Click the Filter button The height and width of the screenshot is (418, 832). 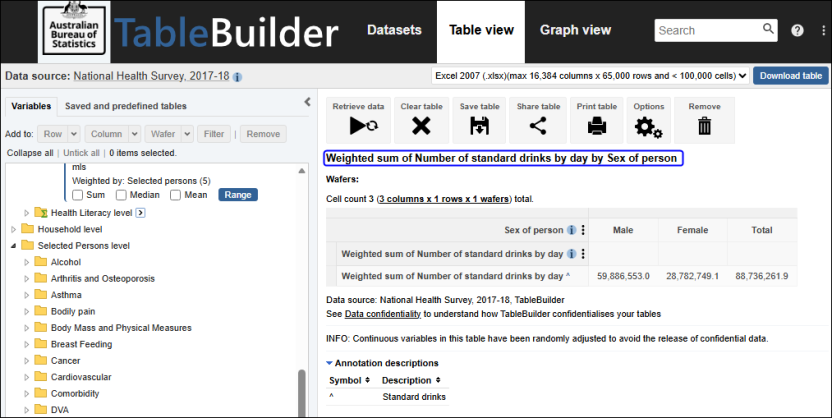214,134
